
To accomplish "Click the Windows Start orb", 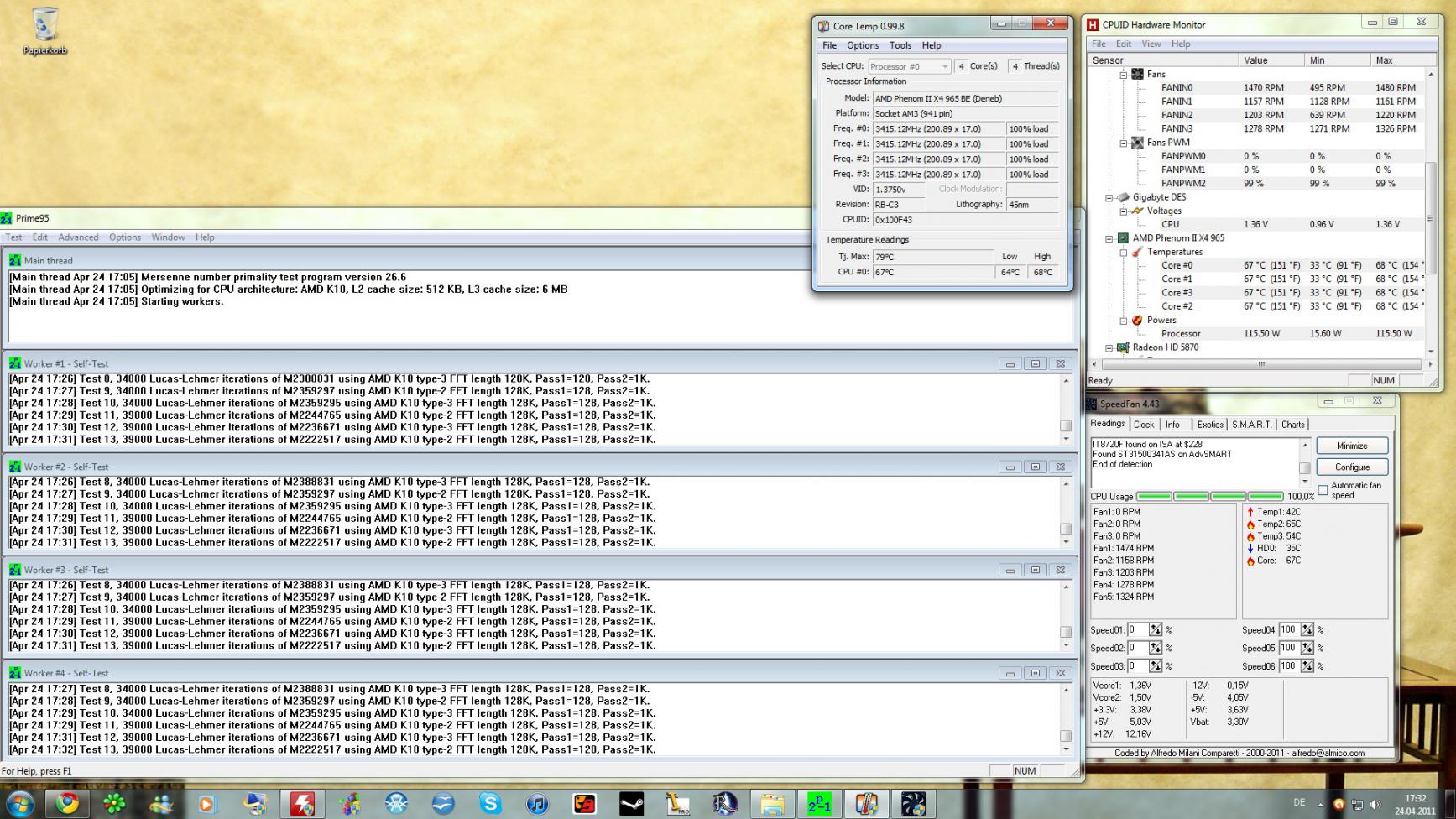I will click(18, 804).
